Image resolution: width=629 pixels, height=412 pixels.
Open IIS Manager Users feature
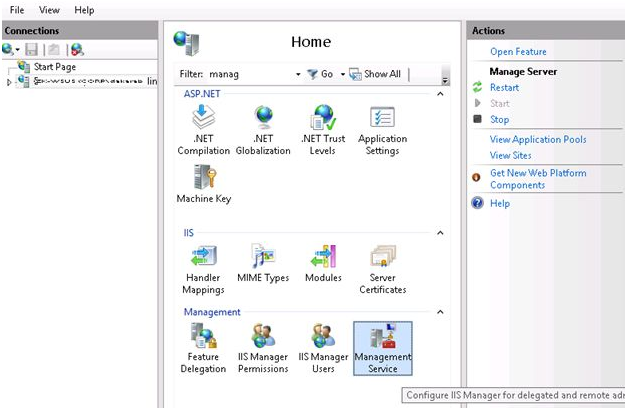(x=323, y=348)
